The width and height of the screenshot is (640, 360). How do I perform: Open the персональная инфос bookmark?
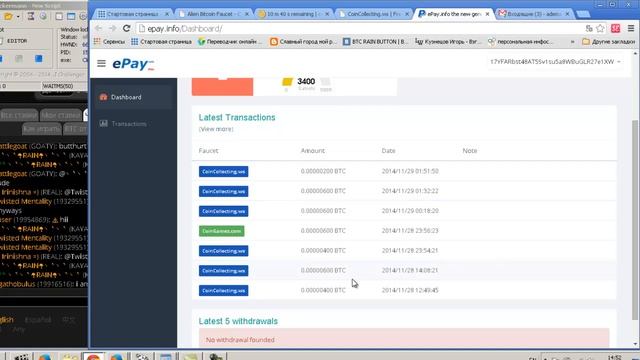(521, 42)
